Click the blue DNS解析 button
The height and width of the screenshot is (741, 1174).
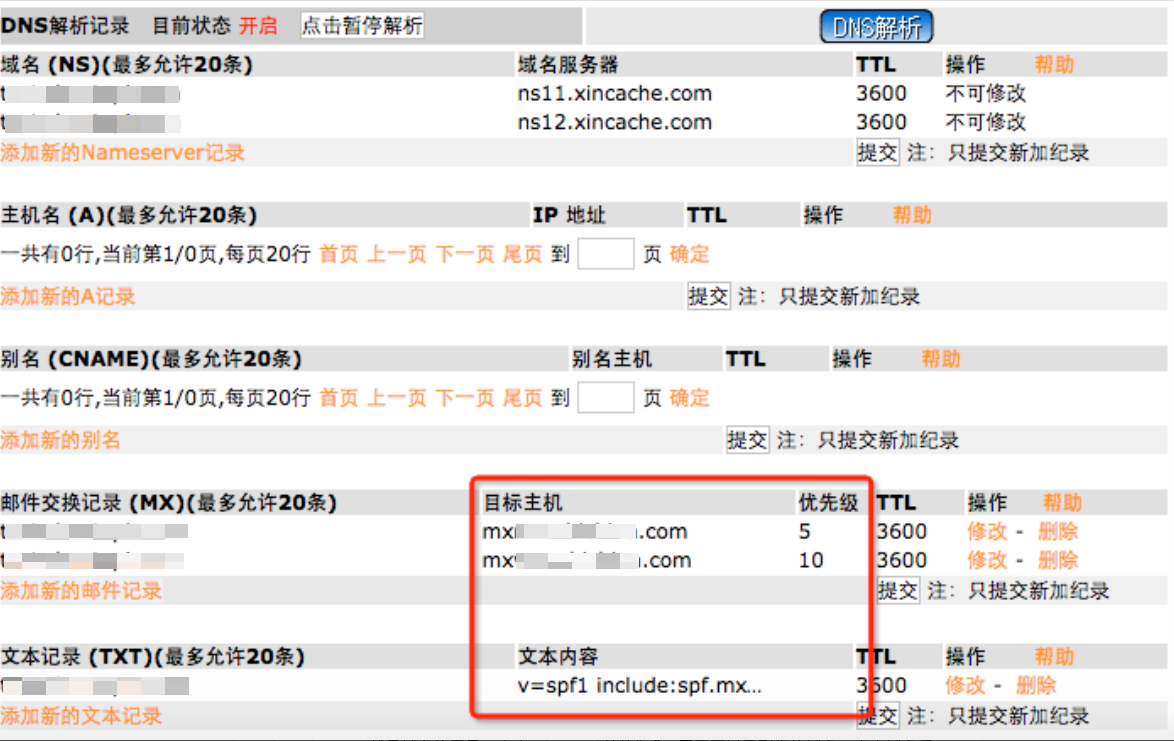point(876,28)
